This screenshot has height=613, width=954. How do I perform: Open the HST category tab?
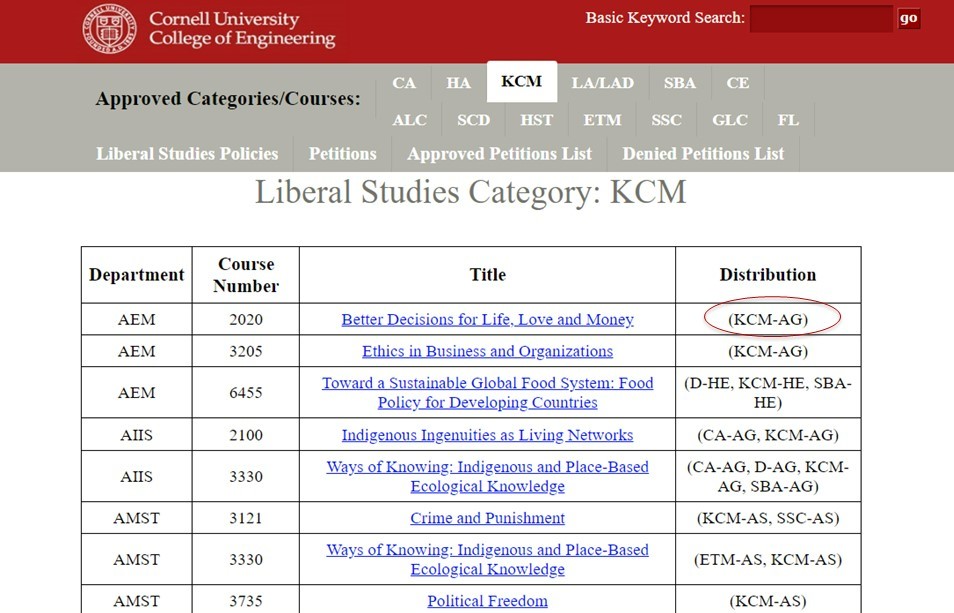pos(537,119)
